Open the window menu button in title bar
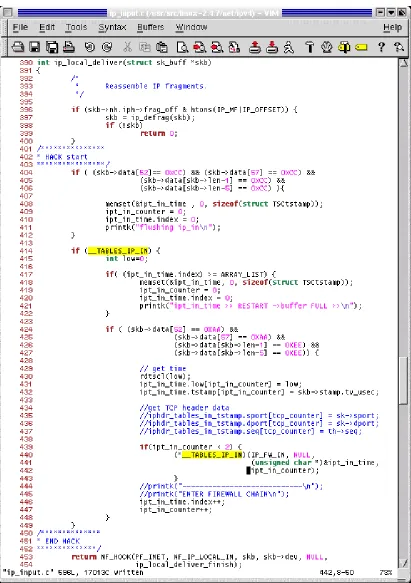This screenshot has width=411, height=583. 7,13
